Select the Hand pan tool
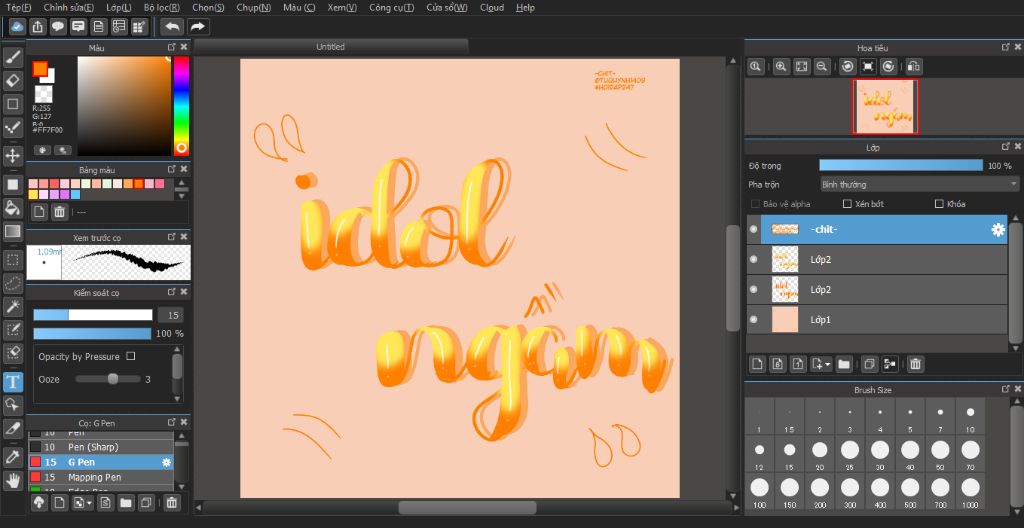 coord(13,482)
